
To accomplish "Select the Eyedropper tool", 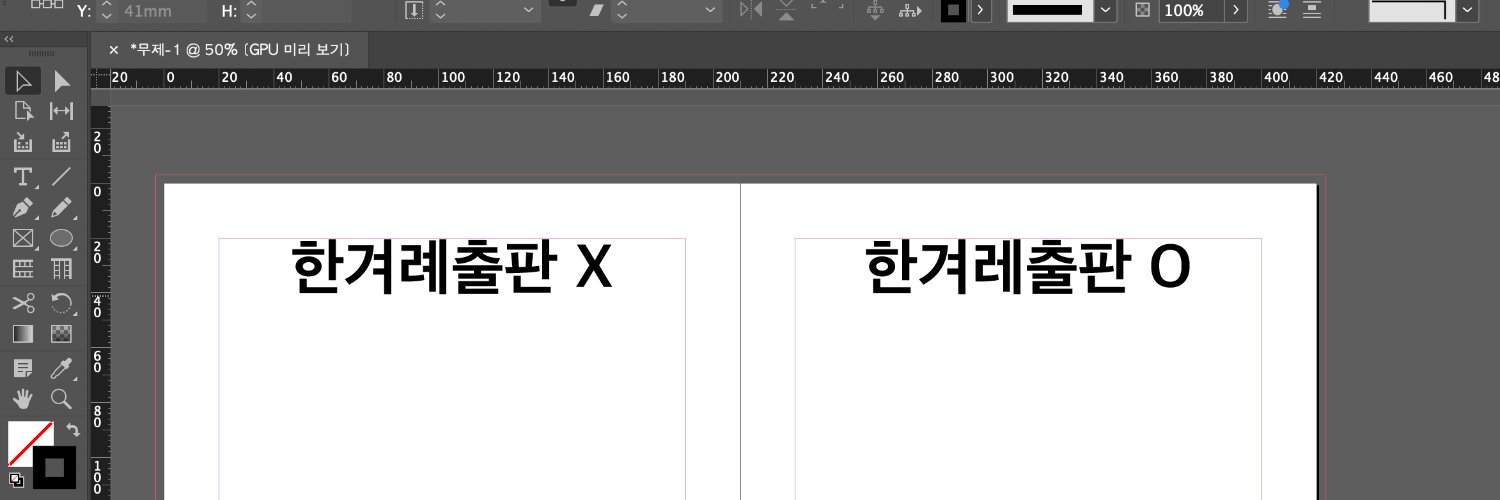I will pos(61,369).
